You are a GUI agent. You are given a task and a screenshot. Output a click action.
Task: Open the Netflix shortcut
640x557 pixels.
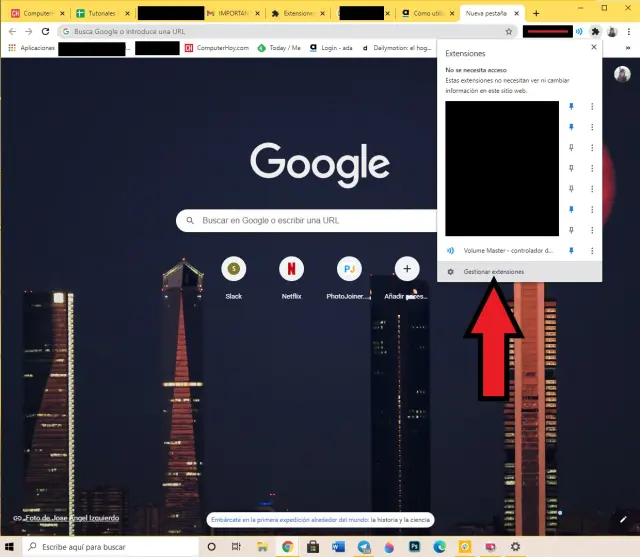click(x=291, y=268)
